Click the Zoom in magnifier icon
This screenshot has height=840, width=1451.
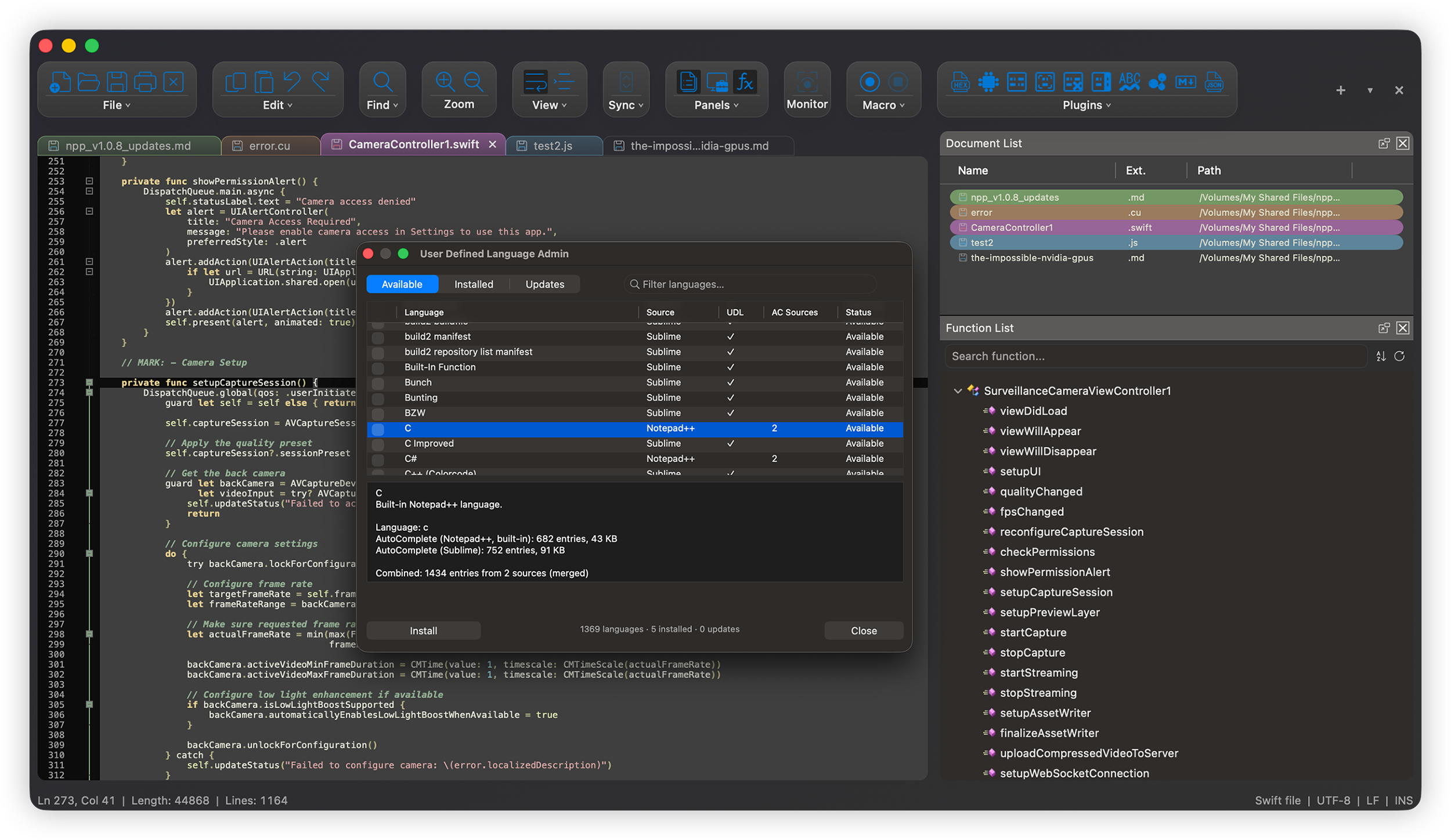point(445,82)
